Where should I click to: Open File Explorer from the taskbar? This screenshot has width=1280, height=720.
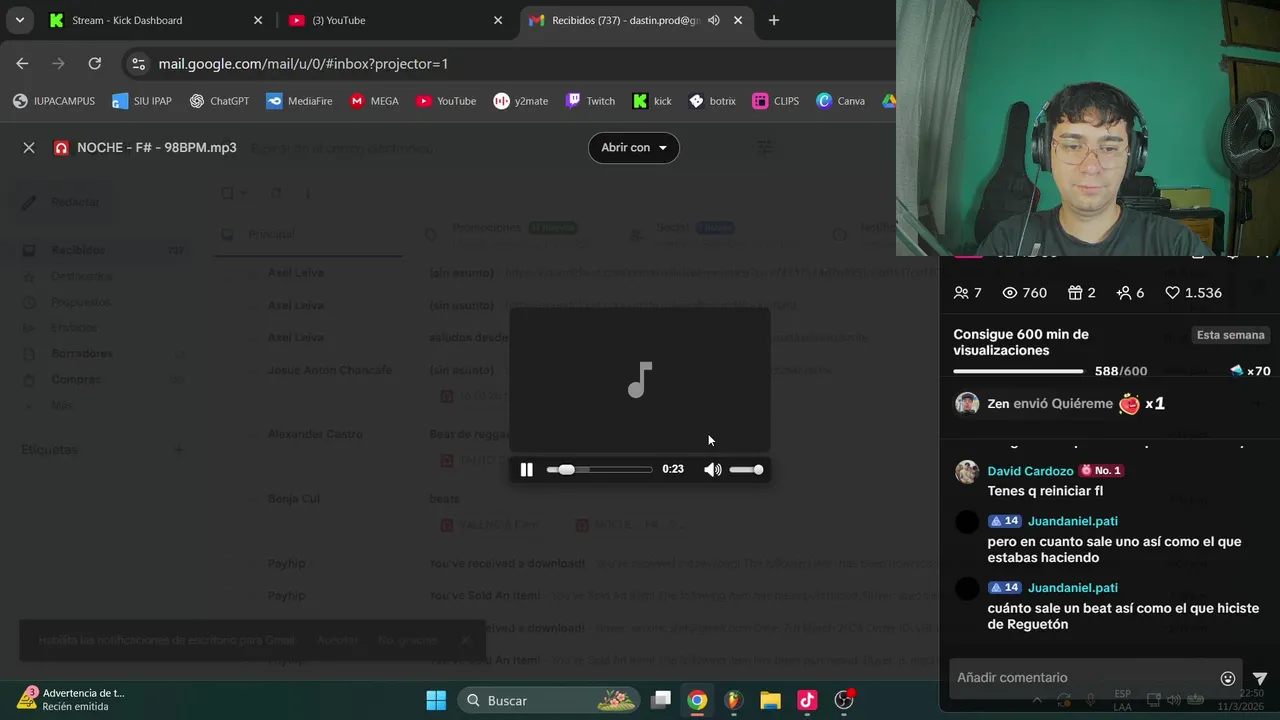click(x=770, y=700)
